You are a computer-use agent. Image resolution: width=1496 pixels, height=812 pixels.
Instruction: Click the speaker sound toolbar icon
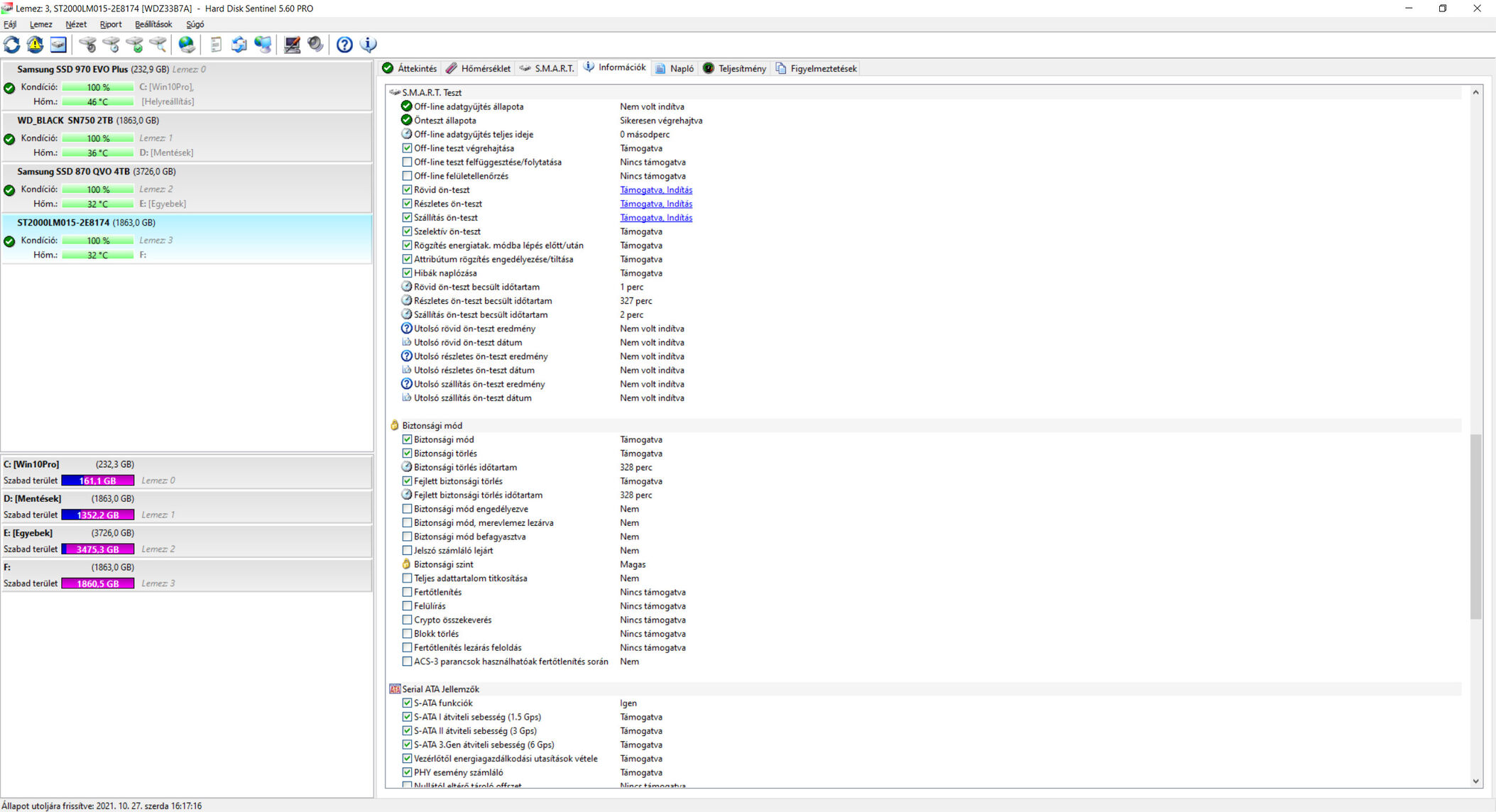[315, 45]
